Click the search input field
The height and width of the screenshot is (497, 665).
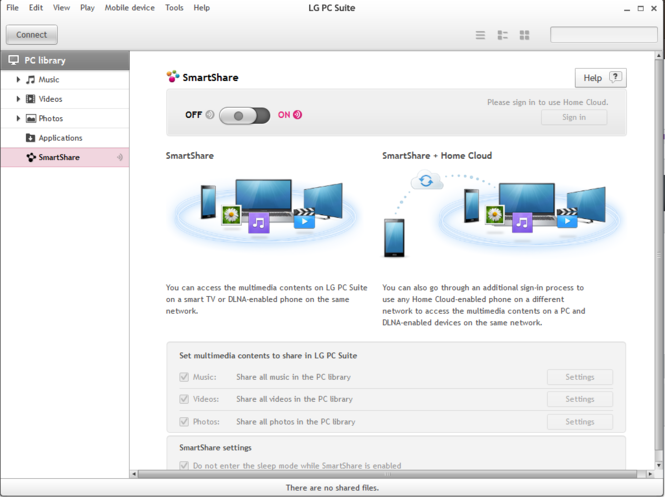click(x=604, y=35)
